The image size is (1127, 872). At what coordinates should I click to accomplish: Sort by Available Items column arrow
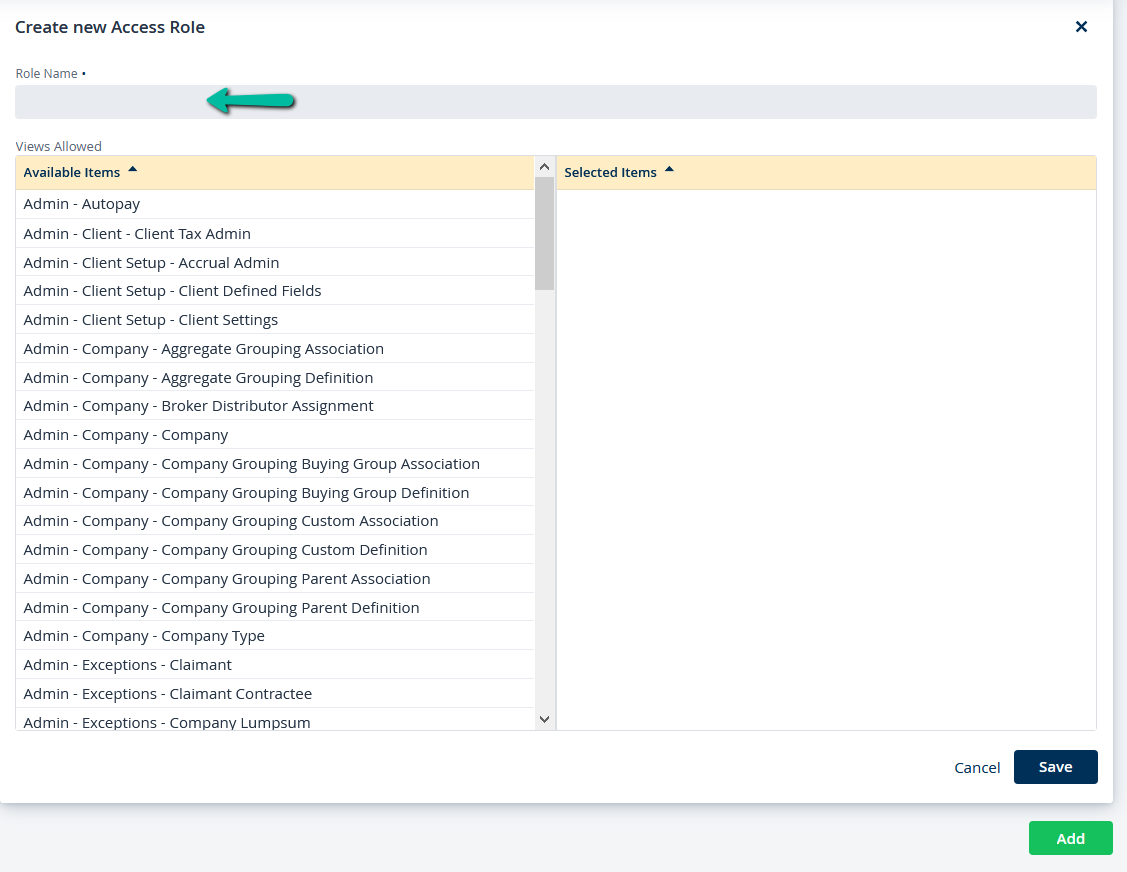tap(133, 171)
